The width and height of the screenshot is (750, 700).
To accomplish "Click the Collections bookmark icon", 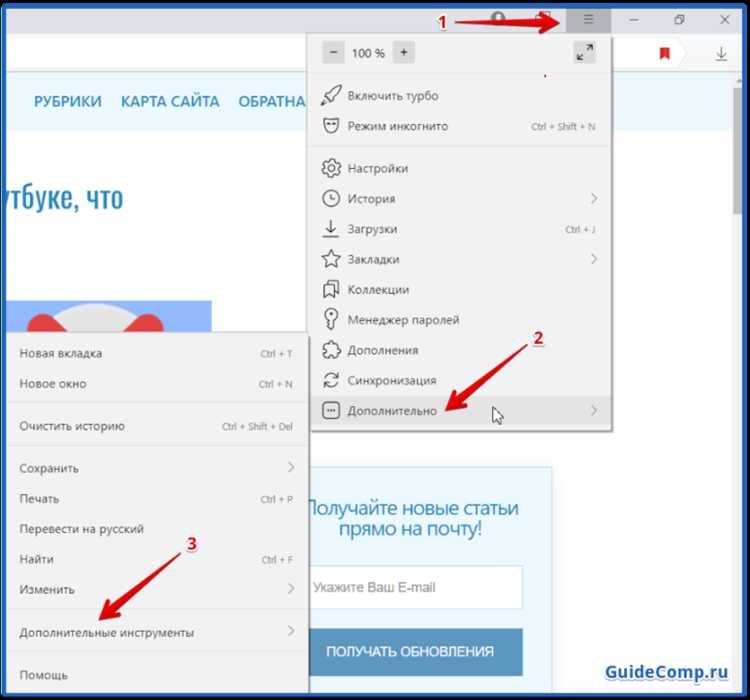I will [x=331, y=289].
